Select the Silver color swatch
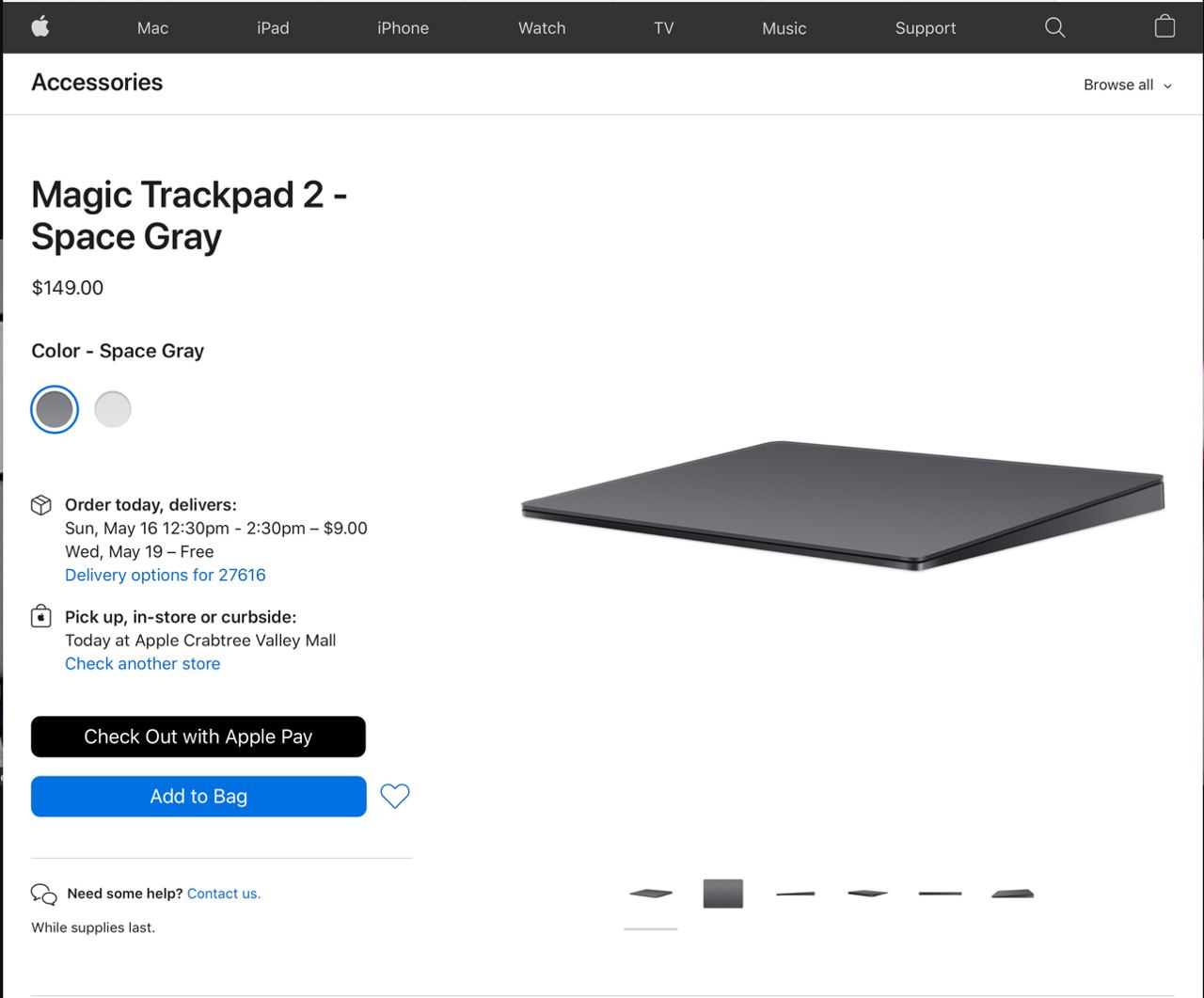The height and width of the screenshot is (998, 1204). 113,409
